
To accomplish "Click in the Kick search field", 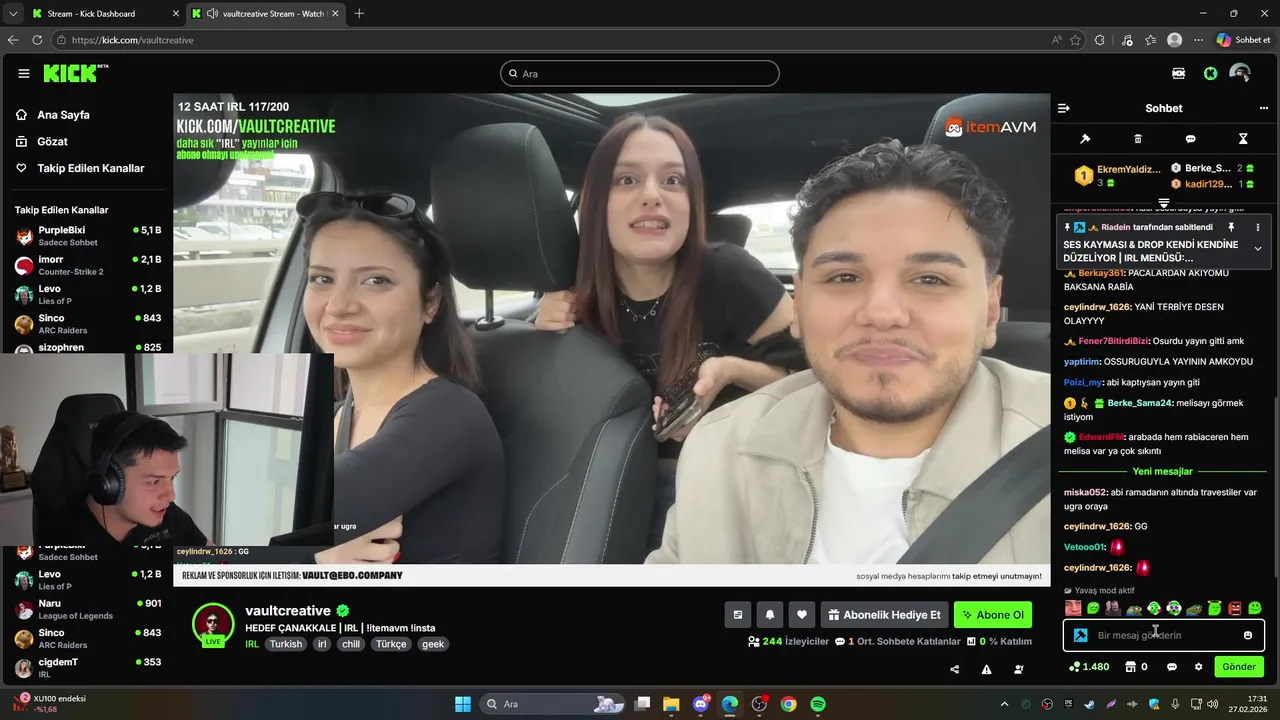I will [640, 73].
